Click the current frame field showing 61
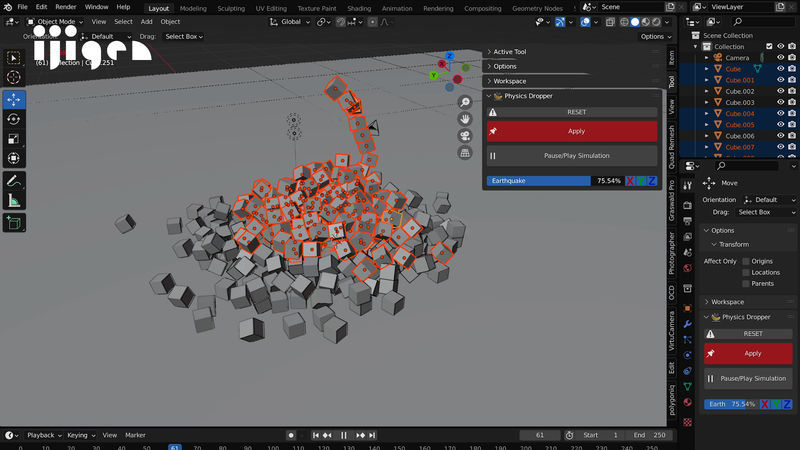Image resolution: width=800 pixels, height=450 pixels. [x=540, y=435]
